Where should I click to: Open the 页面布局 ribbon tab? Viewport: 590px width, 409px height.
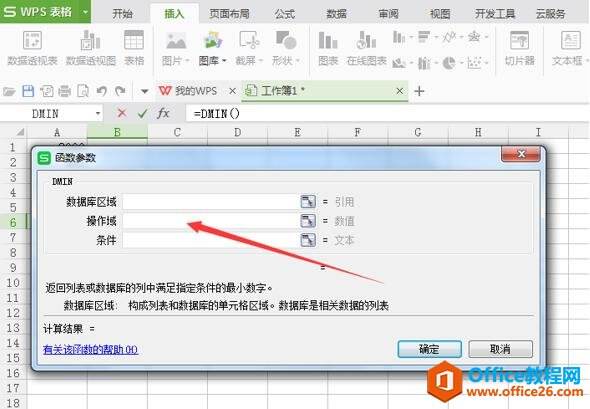[x=229, y=14]
